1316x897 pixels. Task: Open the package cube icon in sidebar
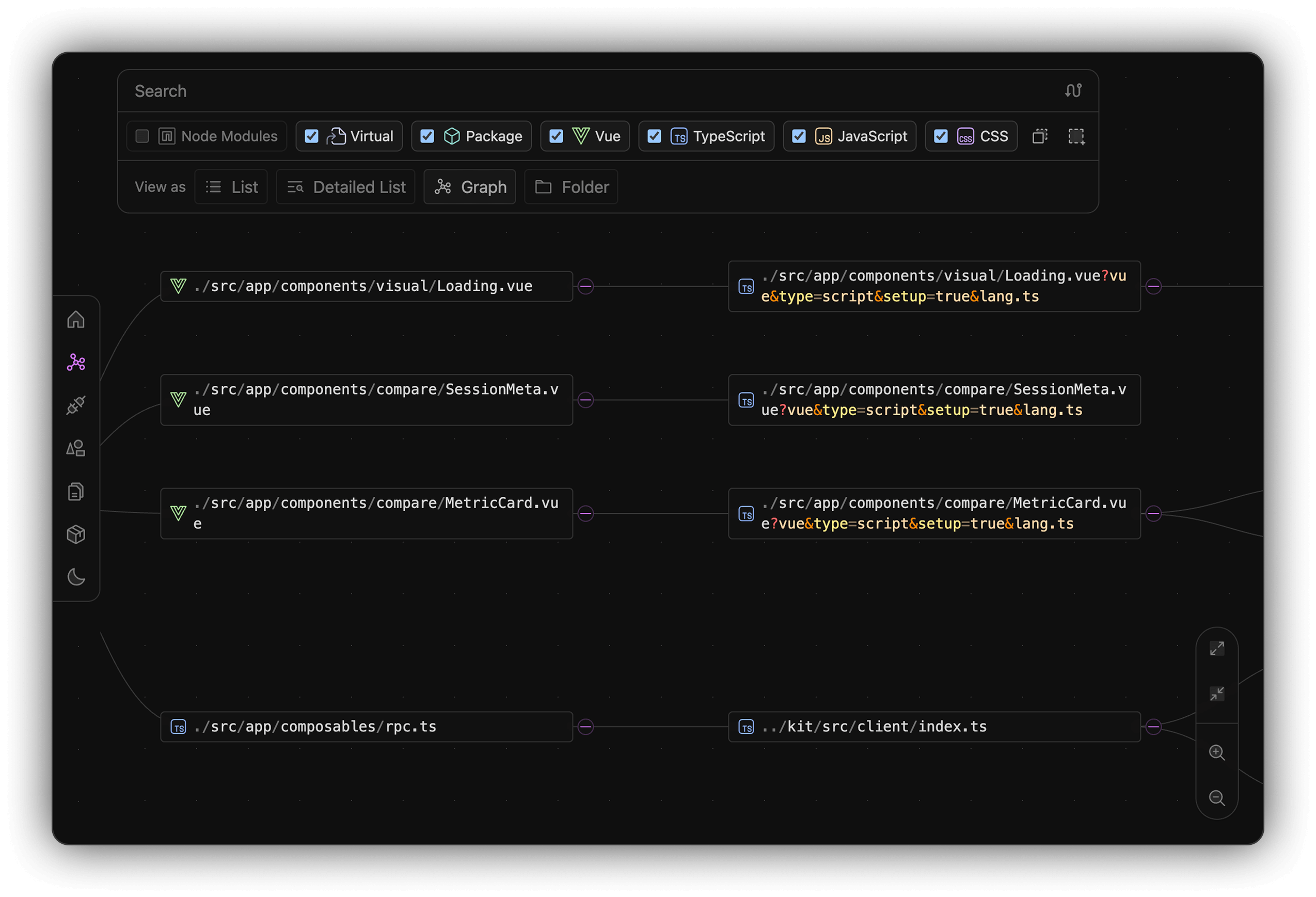tap(76, 534)
